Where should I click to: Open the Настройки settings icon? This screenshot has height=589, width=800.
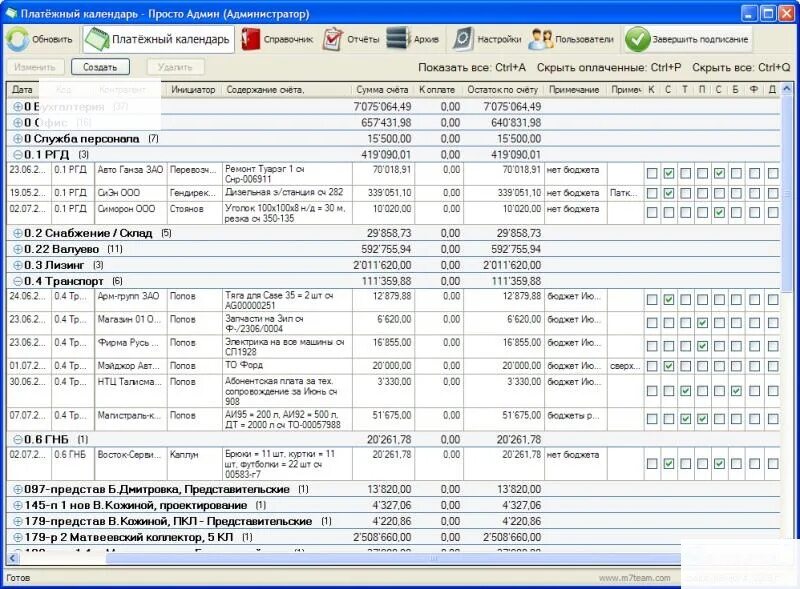click(x=463, y=39)
